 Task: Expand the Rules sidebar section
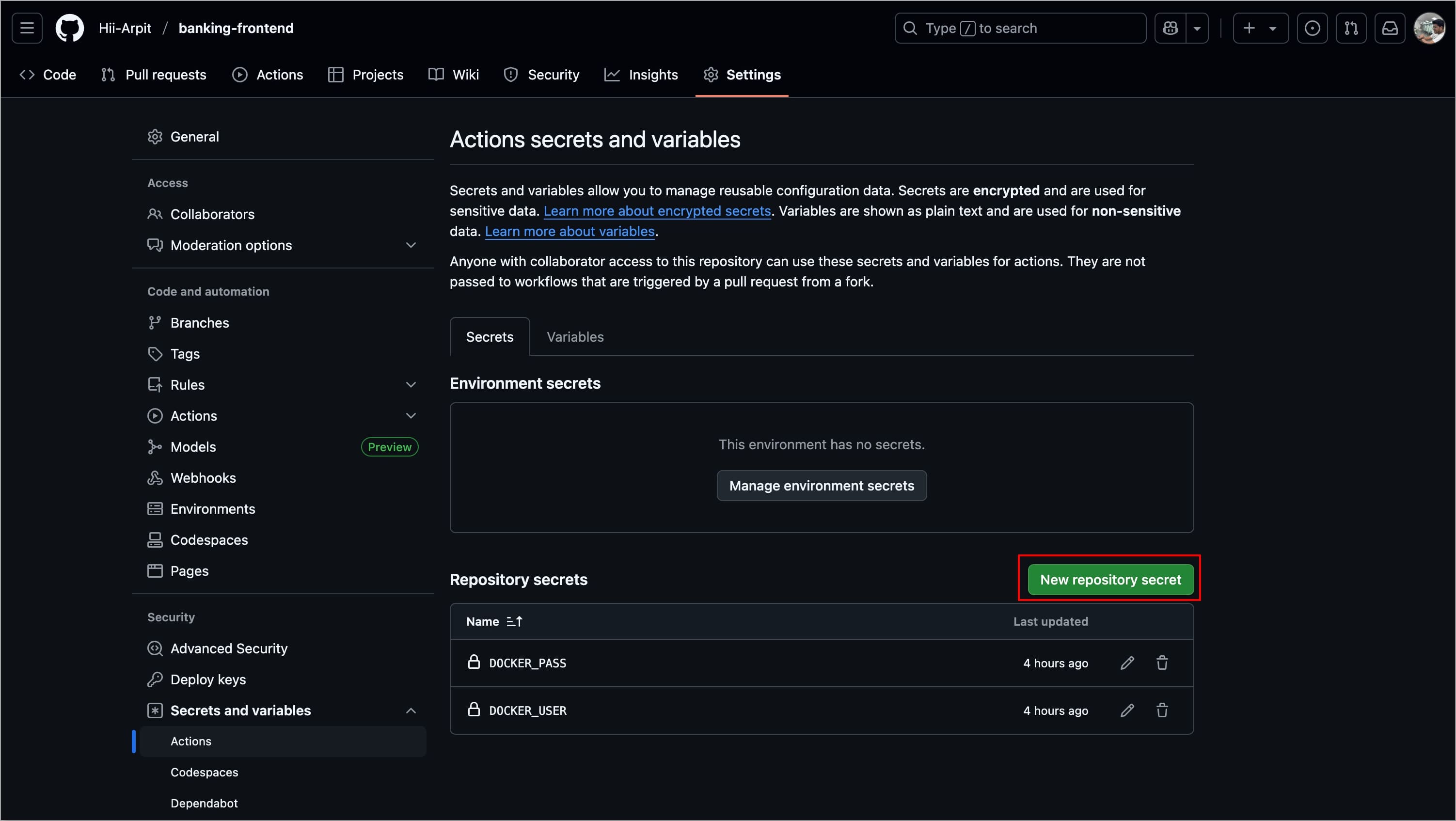411,385
